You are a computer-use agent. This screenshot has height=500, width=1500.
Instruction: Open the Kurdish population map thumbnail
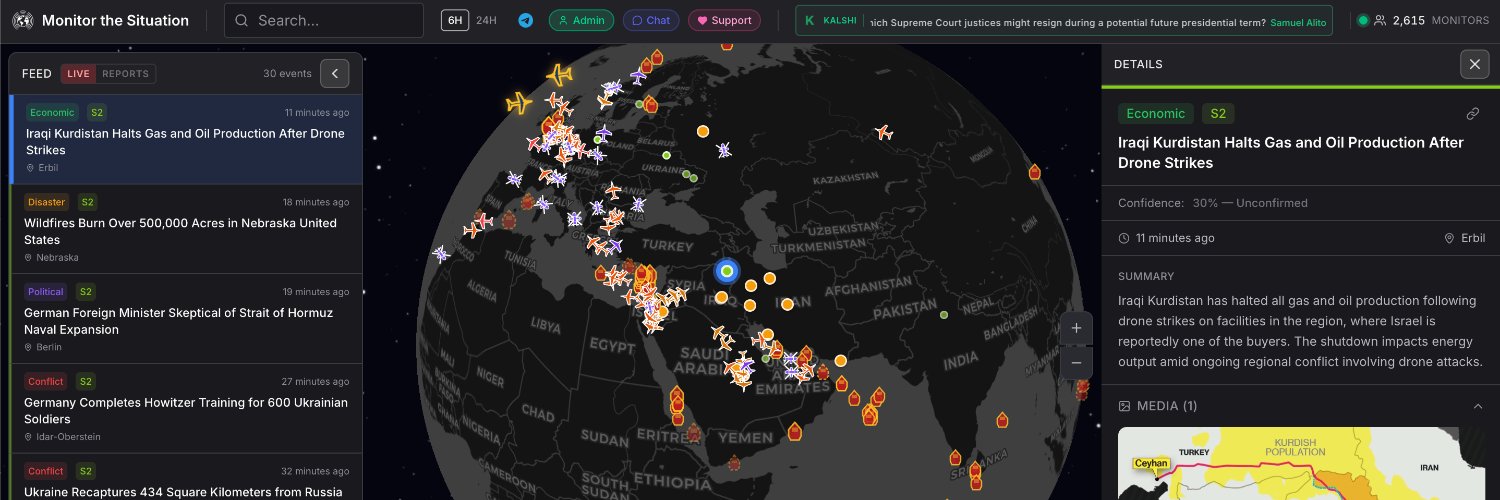point(1301,464)
